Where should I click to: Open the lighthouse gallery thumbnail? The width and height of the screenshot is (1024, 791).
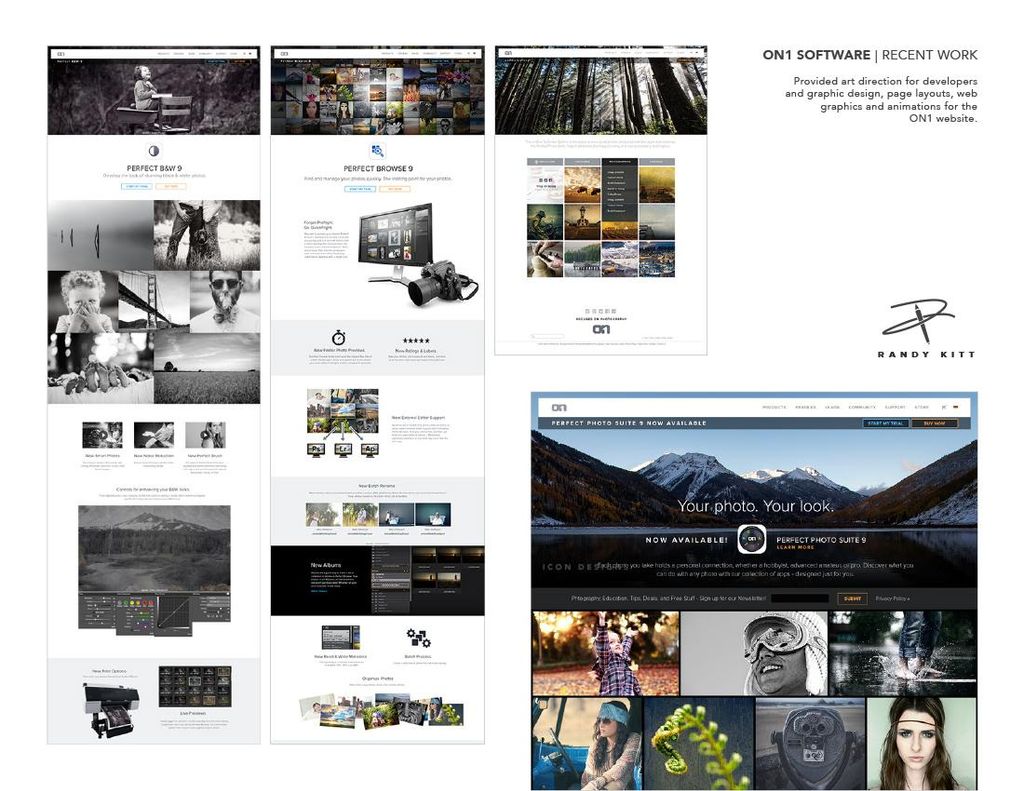[583, 222]
